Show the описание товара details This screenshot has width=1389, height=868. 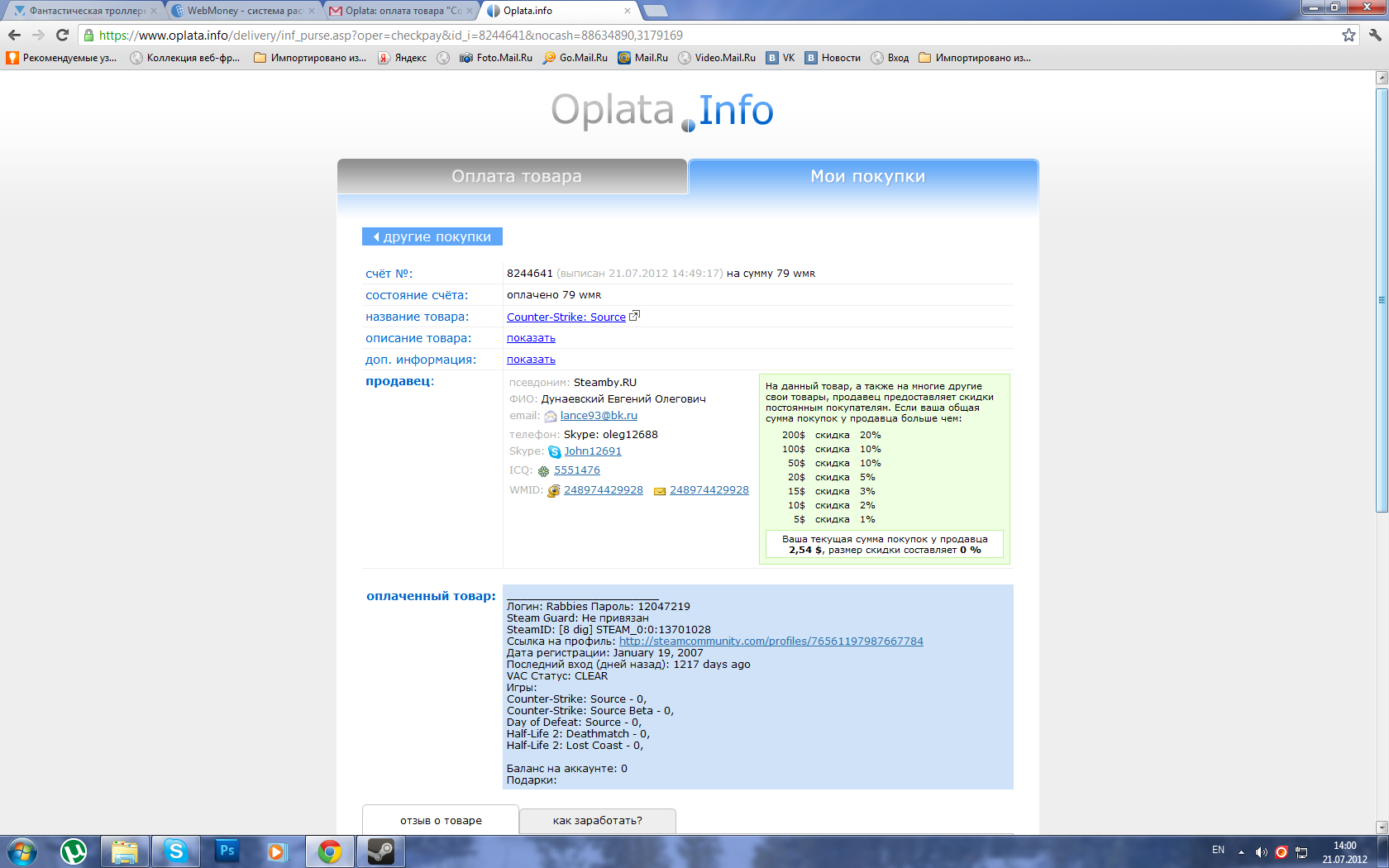(x=531, y=338)
